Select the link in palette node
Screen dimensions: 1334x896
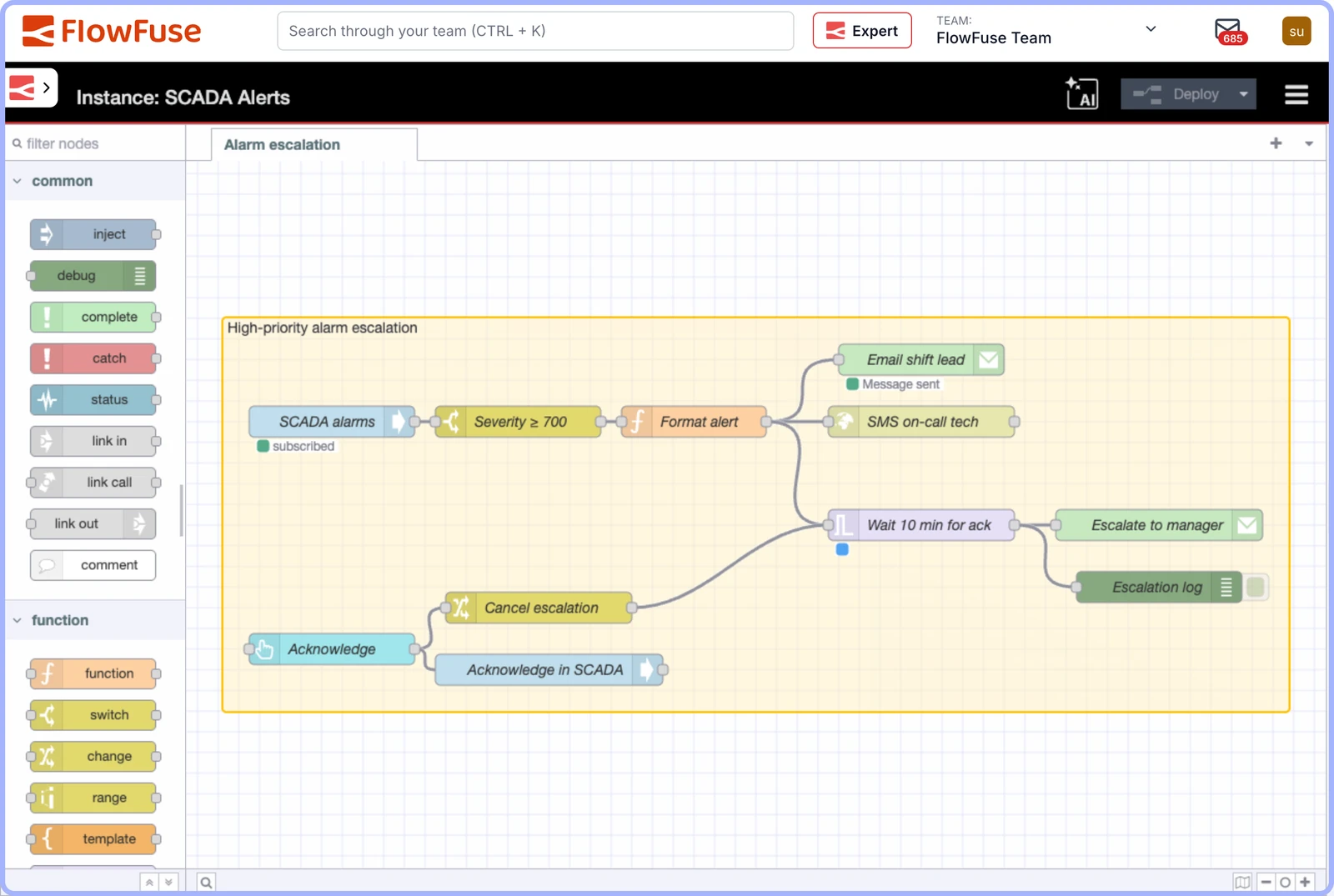93,441
